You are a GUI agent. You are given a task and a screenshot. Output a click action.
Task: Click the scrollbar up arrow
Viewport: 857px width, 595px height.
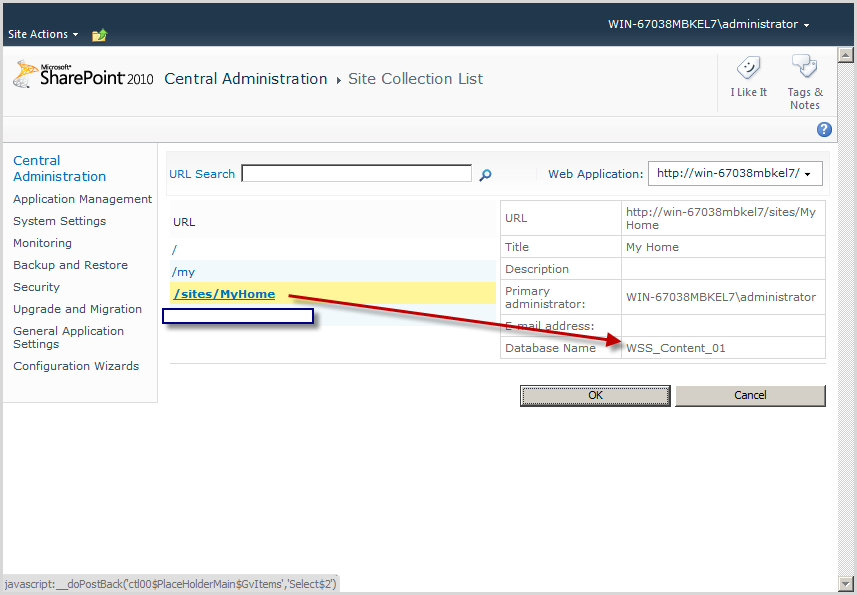pos(846,55)
